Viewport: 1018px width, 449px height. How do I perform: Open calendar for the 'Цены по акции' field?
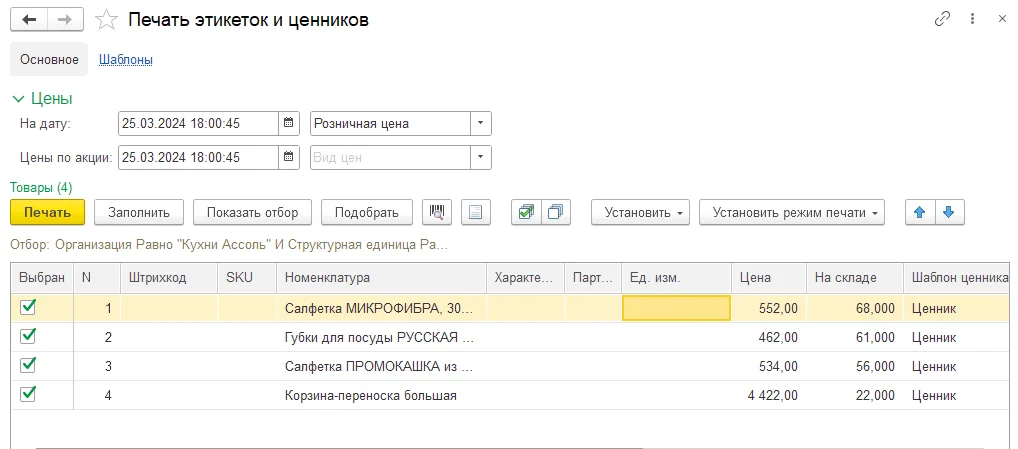[289, 157]
